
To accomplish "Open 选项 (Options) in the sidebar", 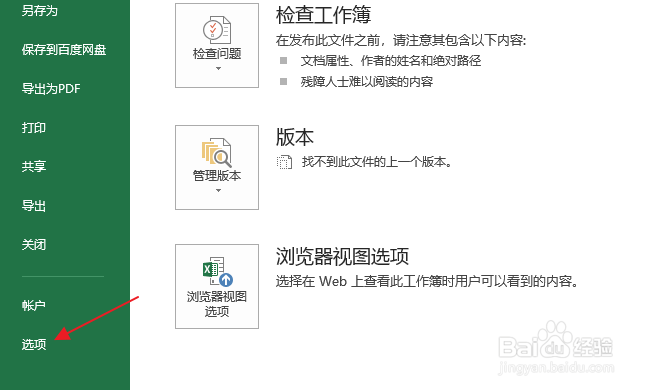I will click(x=34, y=344).
